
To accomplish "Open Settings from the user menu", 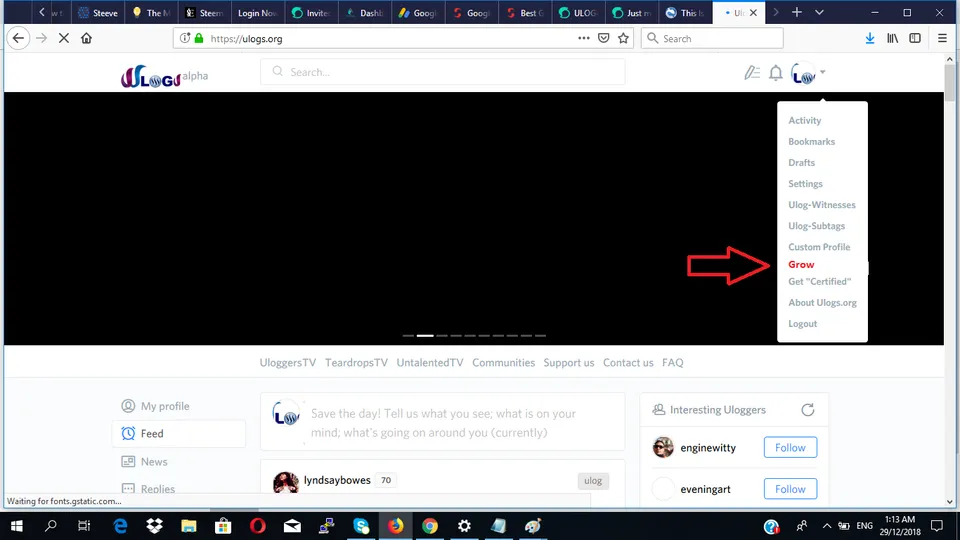I will 805,184.
